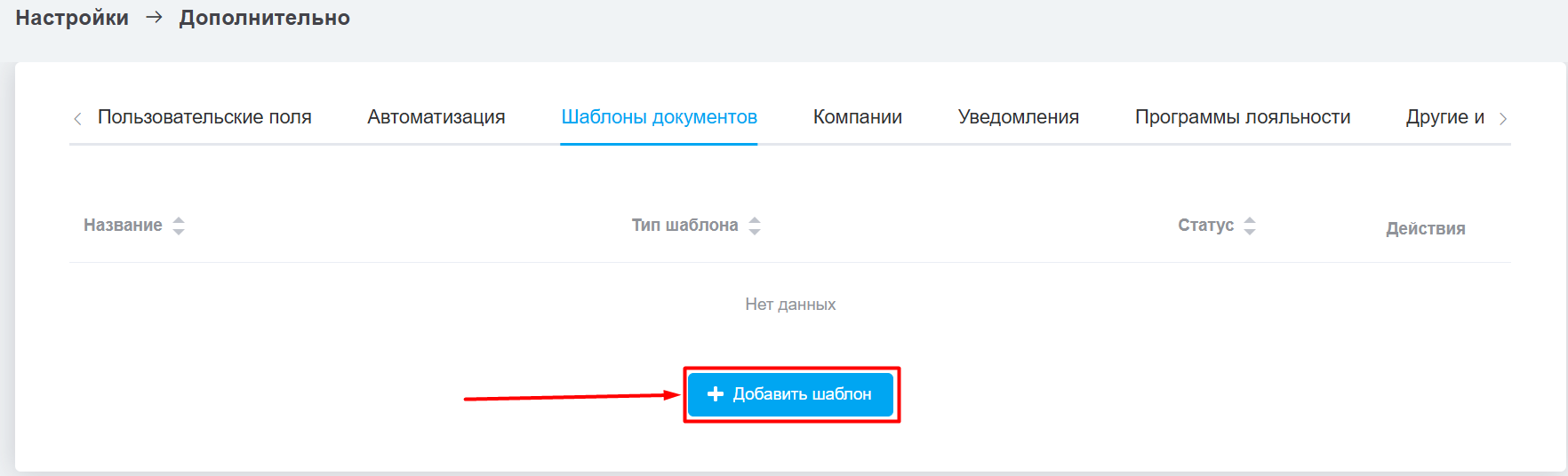Go to the Компании tab
The width and height of the screenshot is (1568, 476).
point(858,117)
